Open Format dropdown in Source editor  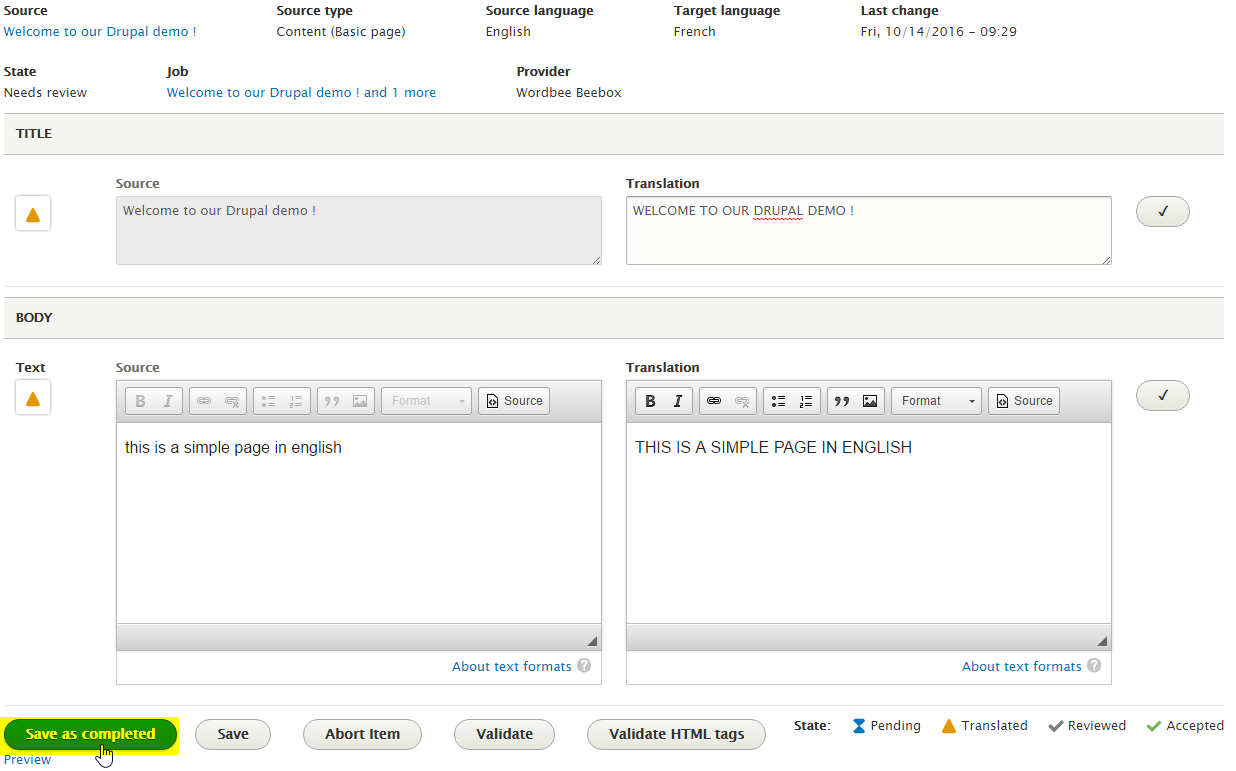pyautogui.click(x=426, y=401)
